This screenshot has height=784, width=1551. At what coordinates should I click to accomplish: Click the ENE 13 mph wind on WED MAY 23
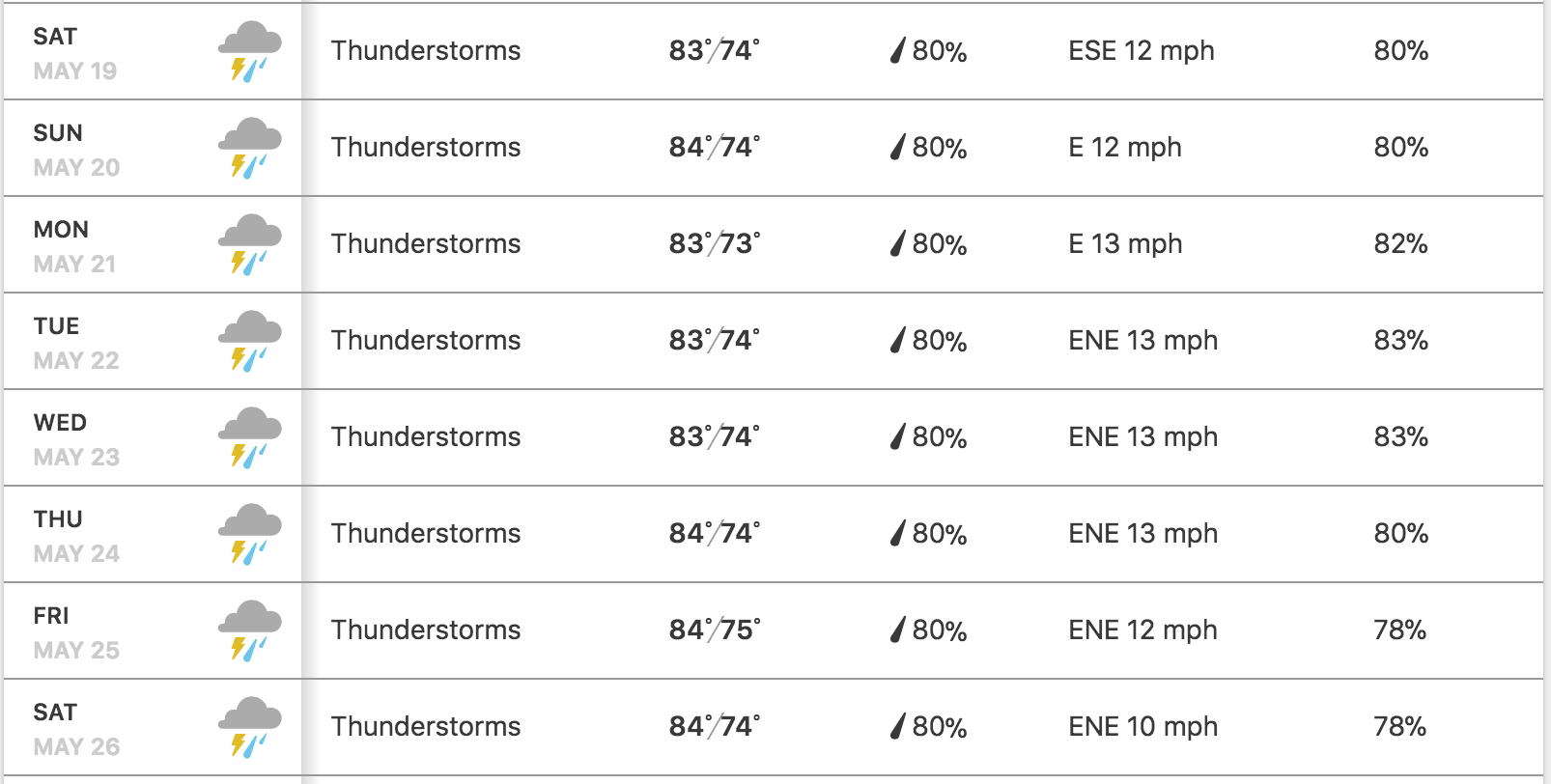tap(1142, 436)
